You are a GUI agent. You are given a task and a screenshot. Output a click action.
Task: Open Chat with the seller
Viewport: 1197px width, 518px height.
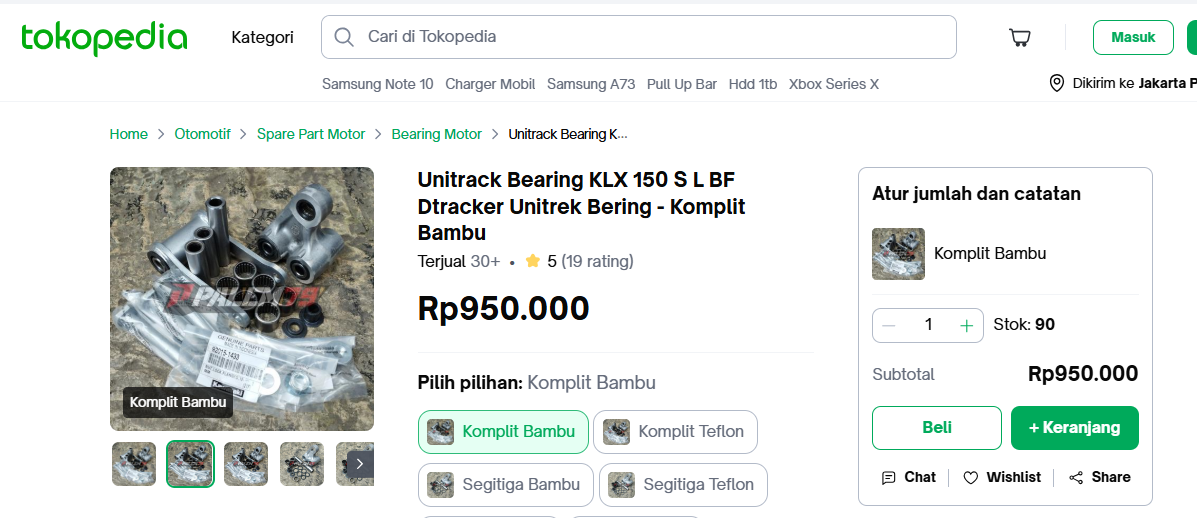coord(908,477)
